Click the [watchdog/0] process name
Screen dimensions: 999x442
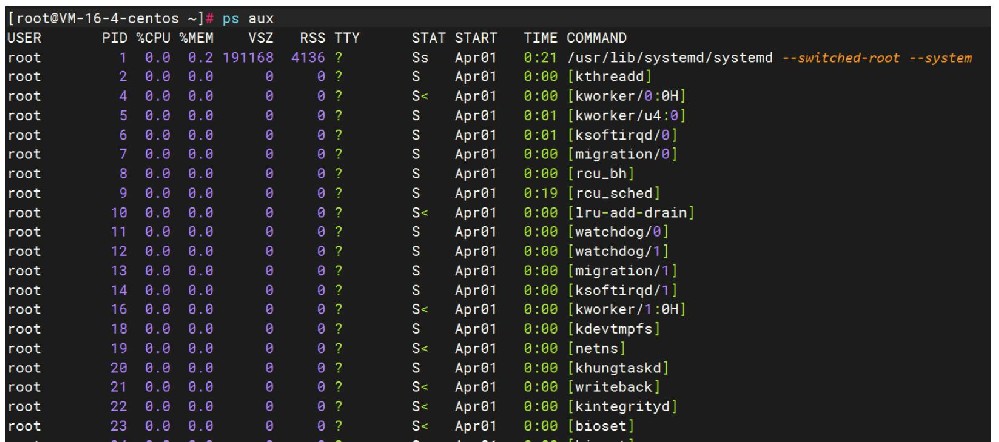pos(618,232)
